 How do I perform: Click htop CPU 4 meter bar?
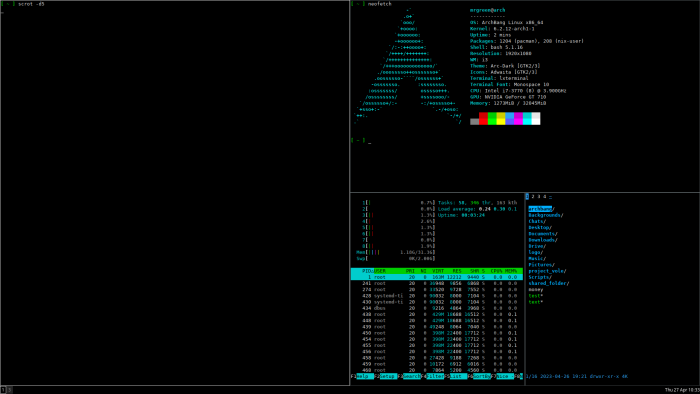point(398,221)
